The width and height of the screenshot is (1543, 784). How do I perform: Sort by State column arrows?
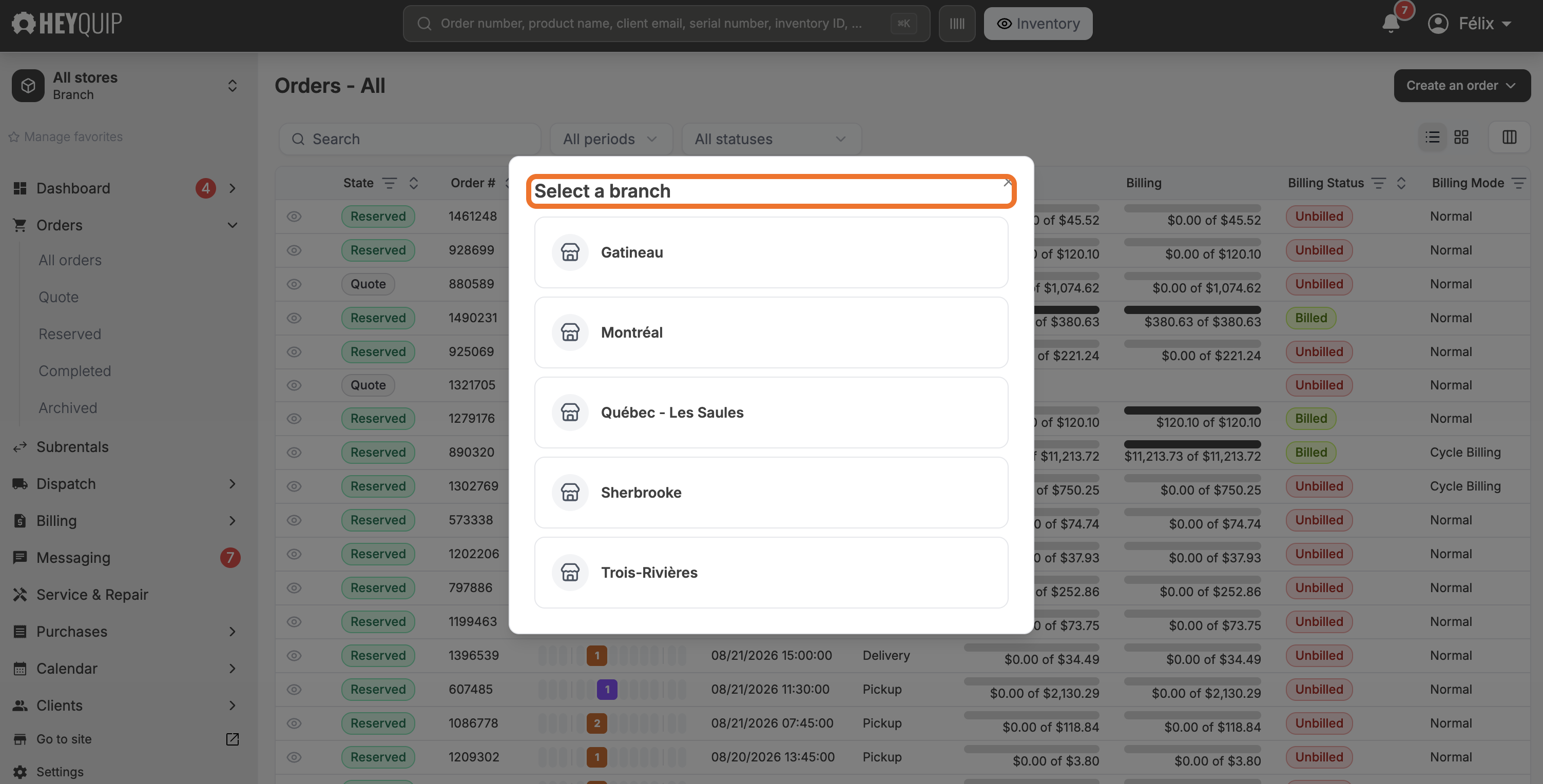413,183
